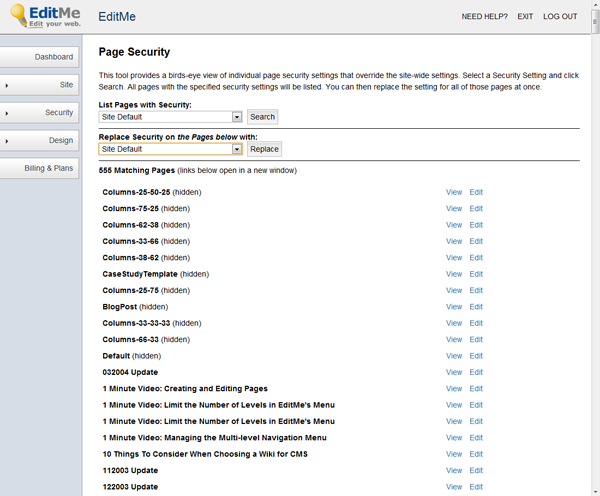Image resolution: width=600 pixels, height=496 pixels.
Task: Edit the BlogPost page
Action: point(476,307)
